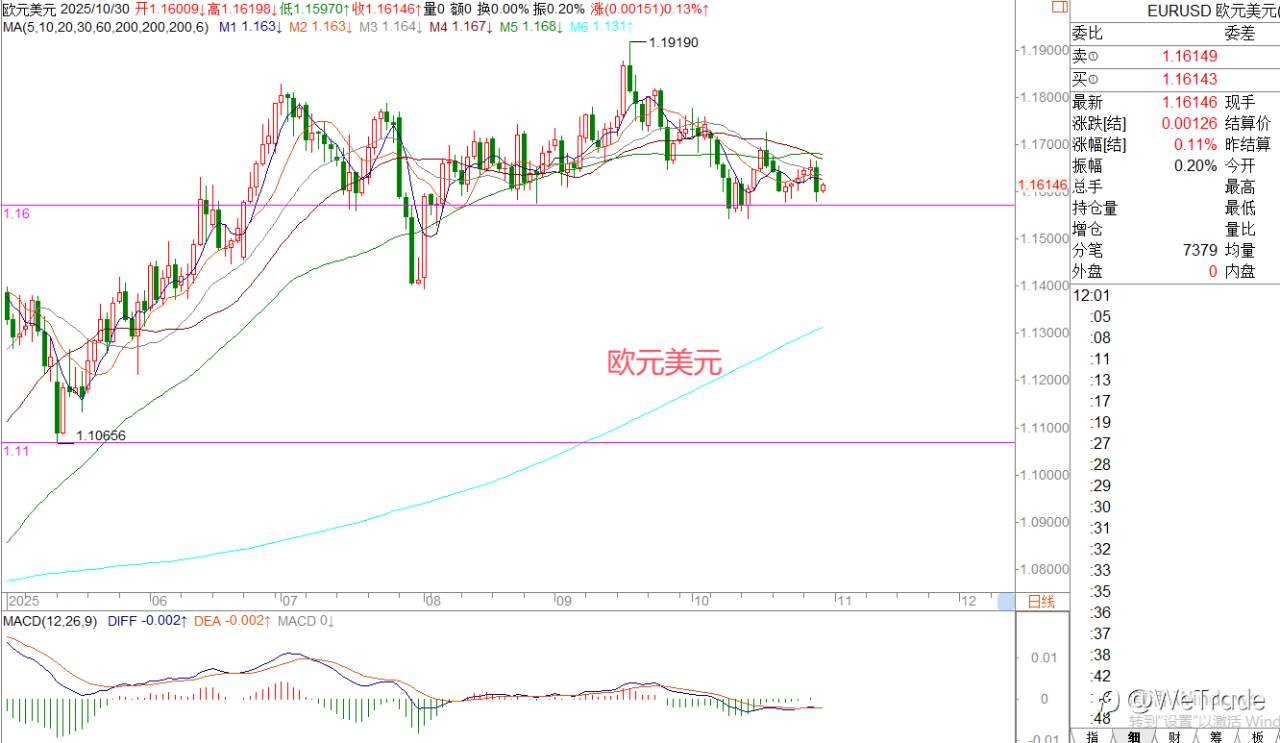Image resolution: width=1280 pixels, height=743 pixels.
Task: Click the magenta 1.16 horizontal line label
Action: [x=16, y=213]
